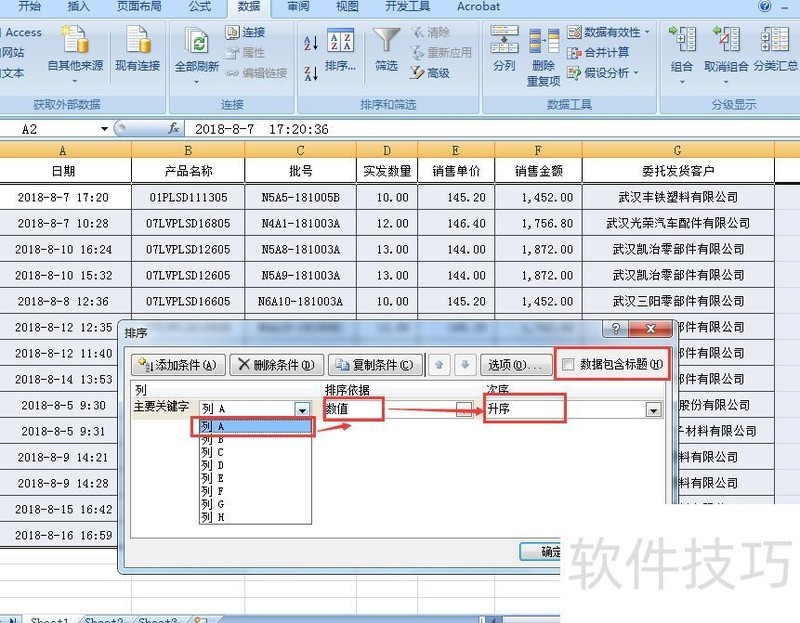This screenshot has height=623, width=800.
Task: Open the 开发工具 ribbon tab
Action: 408,7
